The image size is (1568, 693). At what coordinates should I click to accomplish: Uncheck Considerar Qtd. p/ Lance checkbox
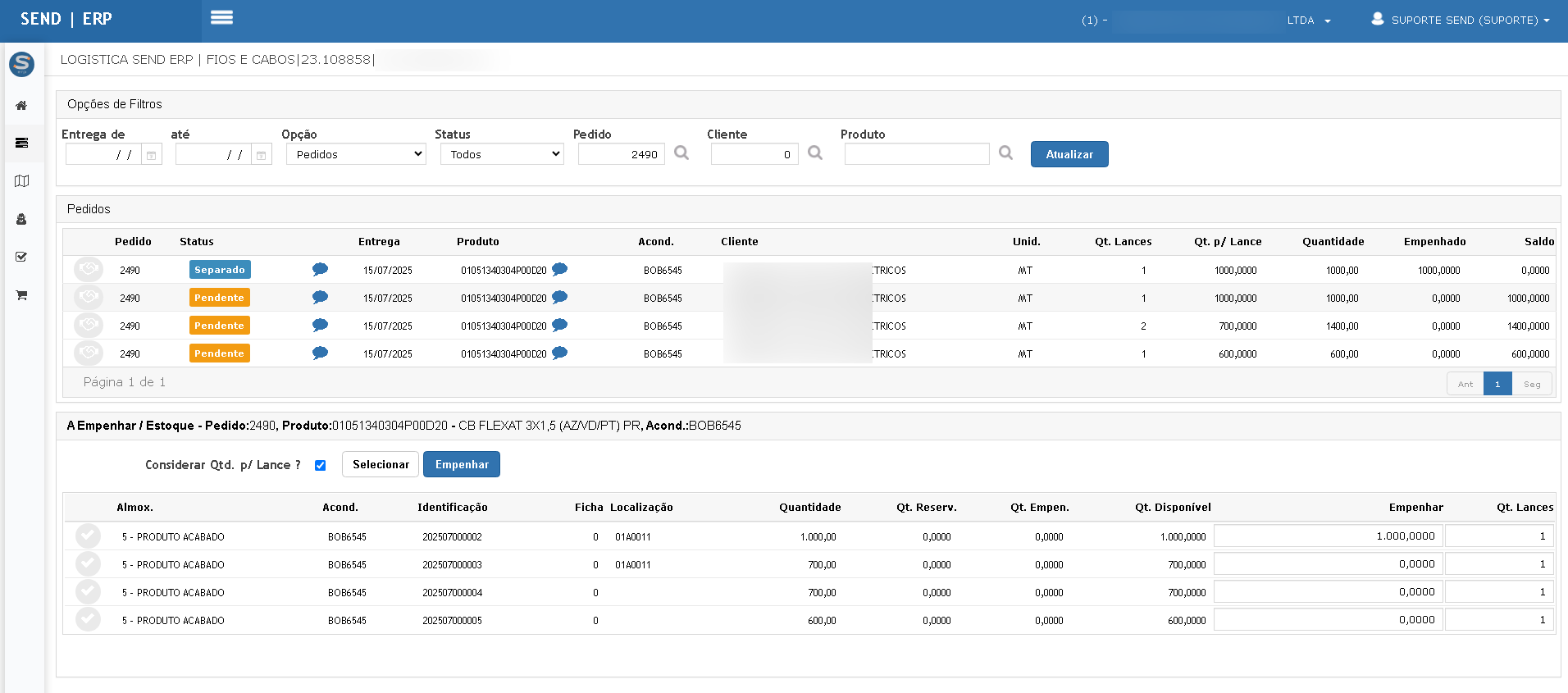(x=321, y=465)
